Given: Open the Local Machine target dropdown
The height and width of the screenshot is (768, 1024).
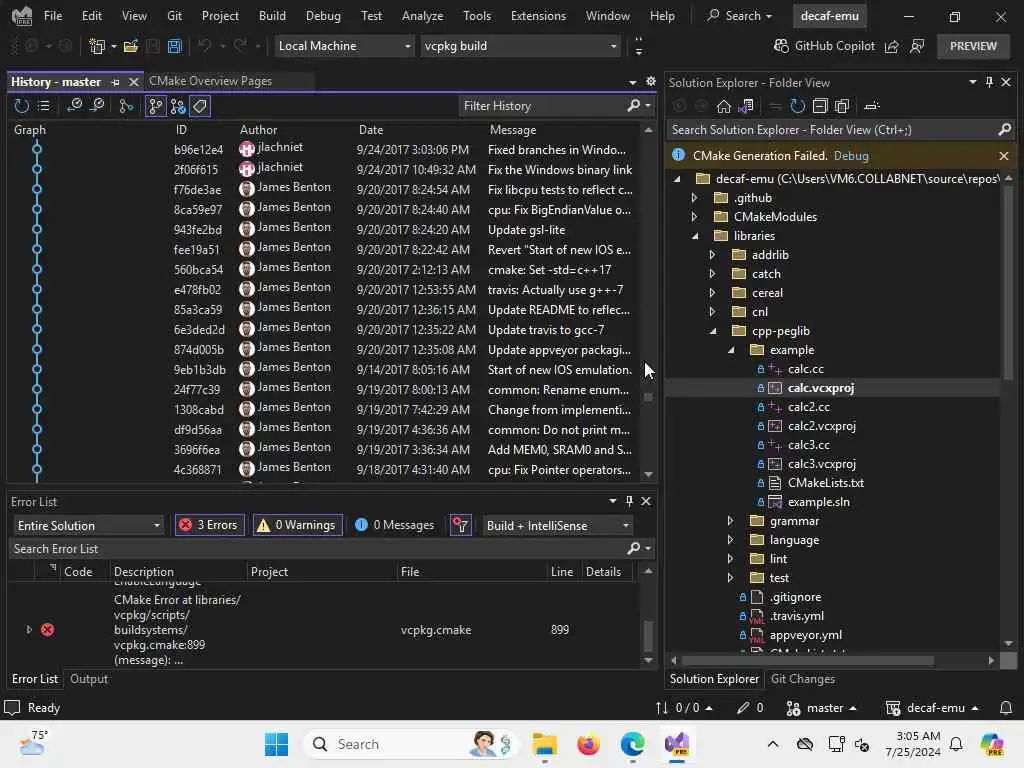Looking at the screenshot, I should pyautogui.click(x=344, y=46).
